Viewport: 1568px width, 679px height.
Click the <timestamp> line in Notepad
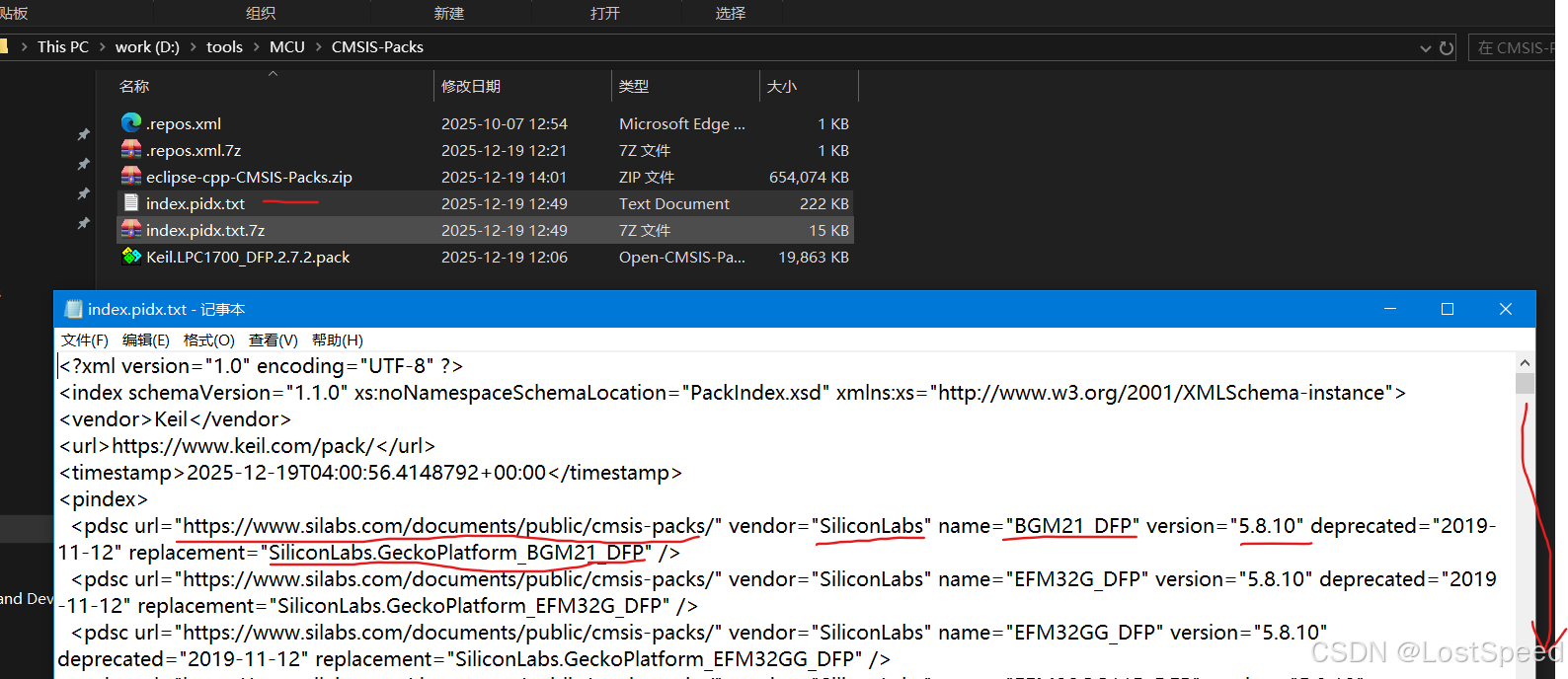[370, 473]
